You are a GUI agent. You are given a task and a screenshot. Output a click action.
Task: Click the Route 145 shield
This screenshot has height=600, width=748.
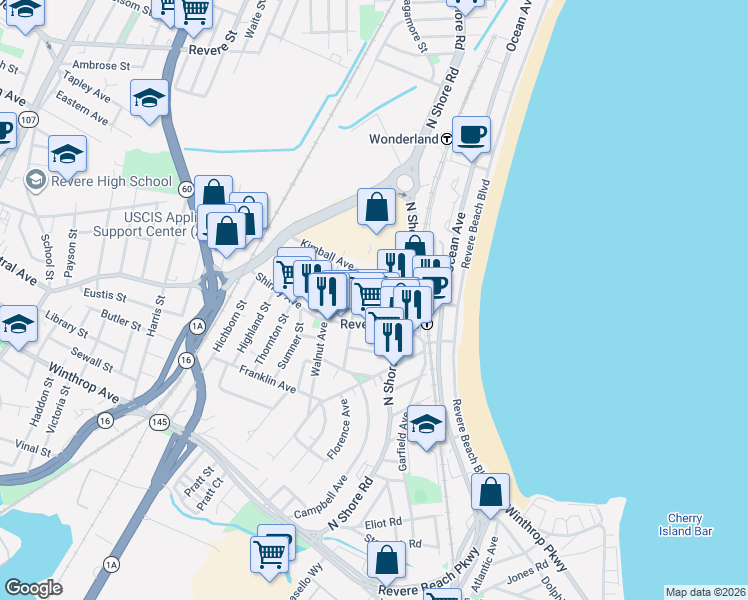click(159, 422)
